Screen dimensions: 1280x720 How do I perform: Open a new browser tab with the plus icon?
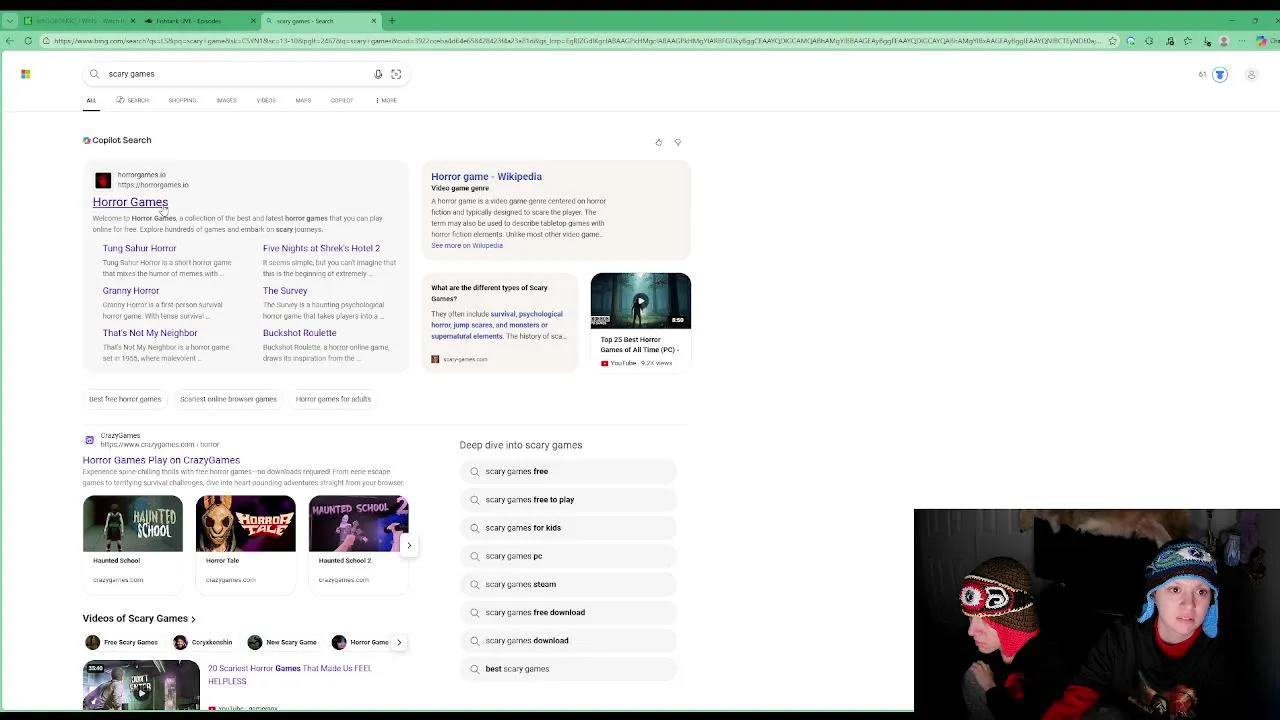click(x=392, y=21)
